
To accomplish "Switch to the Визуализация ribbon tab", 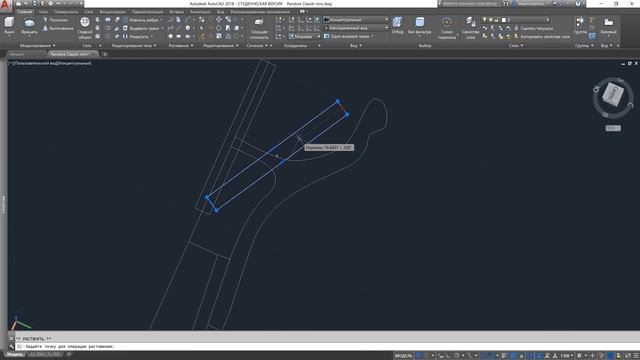I will pos(112,12).
